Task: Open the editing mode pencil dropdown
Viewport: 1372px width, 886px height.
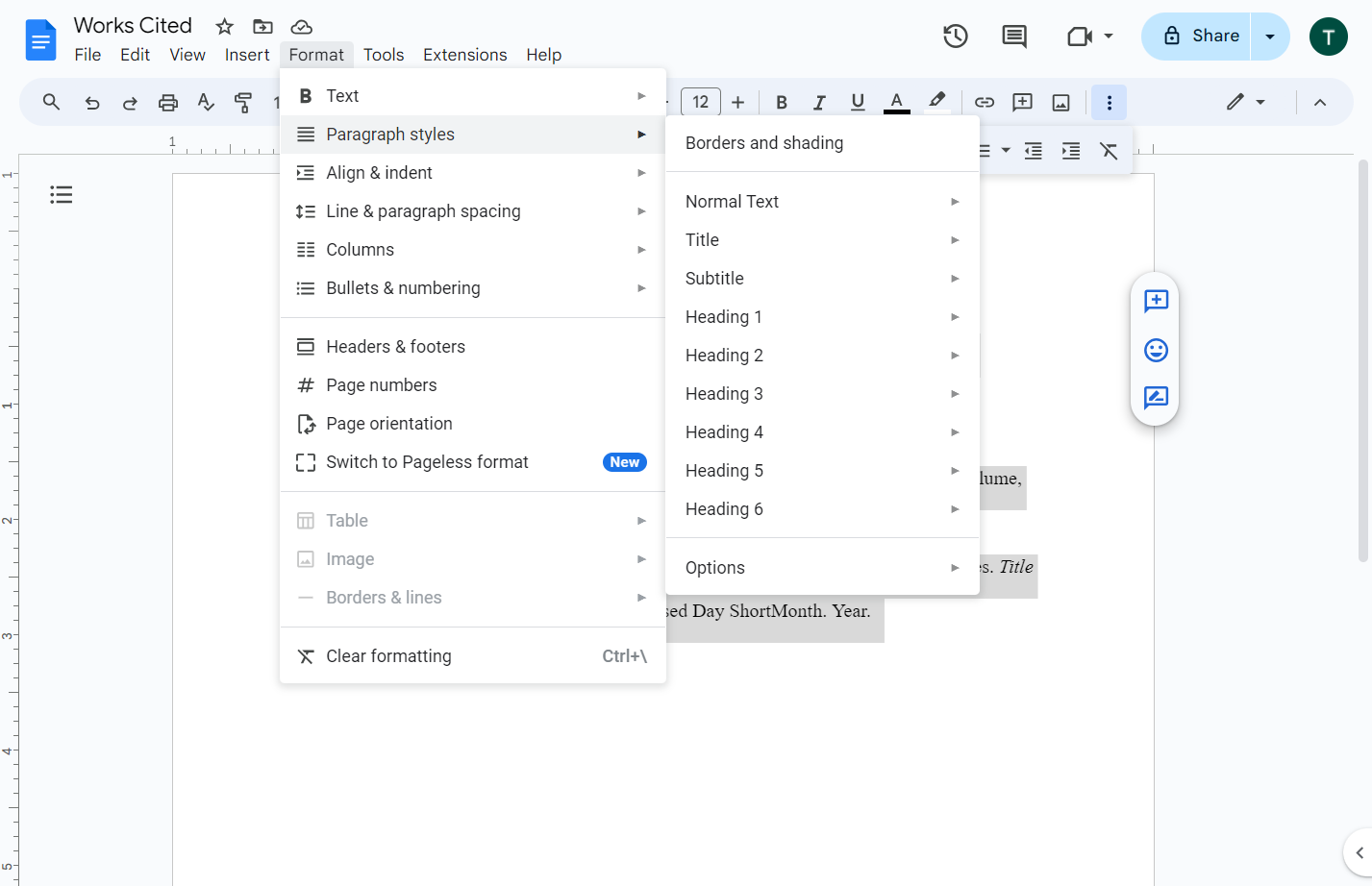Action: 1246,102
